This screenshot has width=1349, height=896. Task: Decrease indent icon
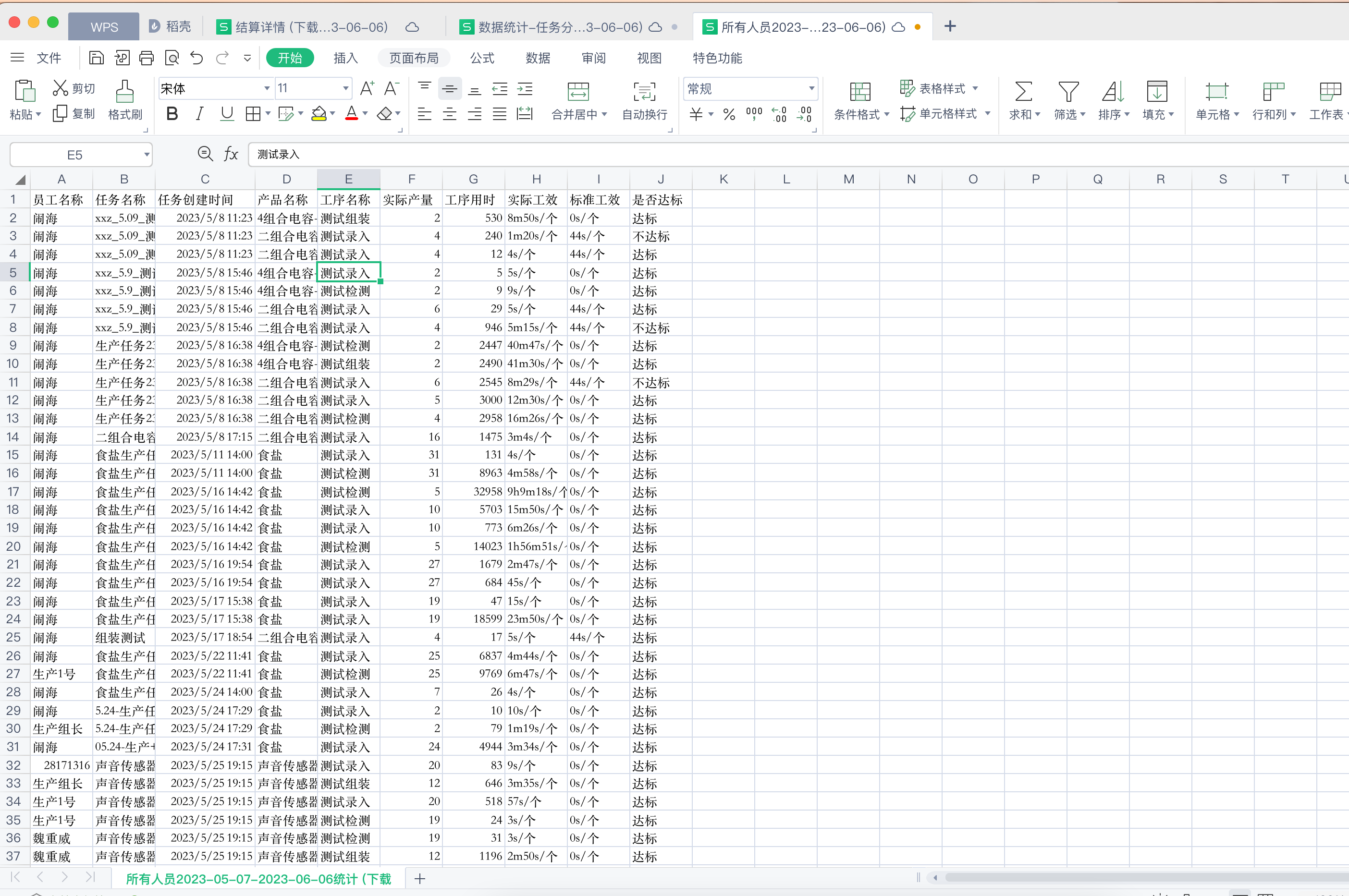(500, 88)
